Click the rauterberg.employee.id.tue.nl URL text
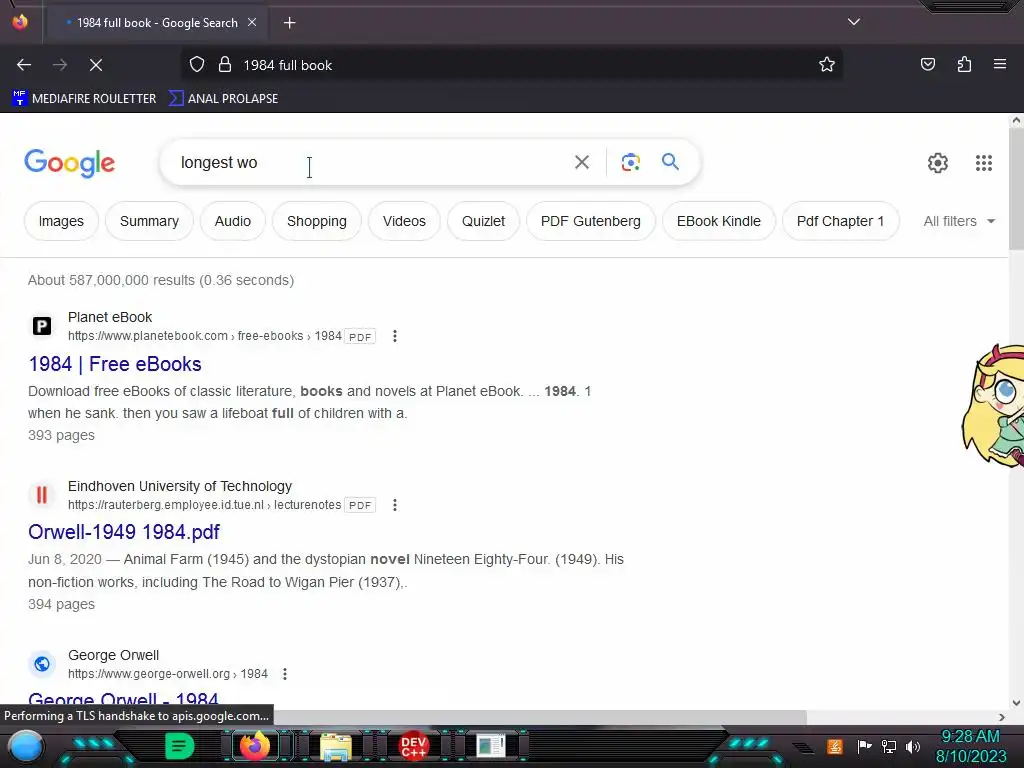1024x768 pixels. tap(204, 505)
